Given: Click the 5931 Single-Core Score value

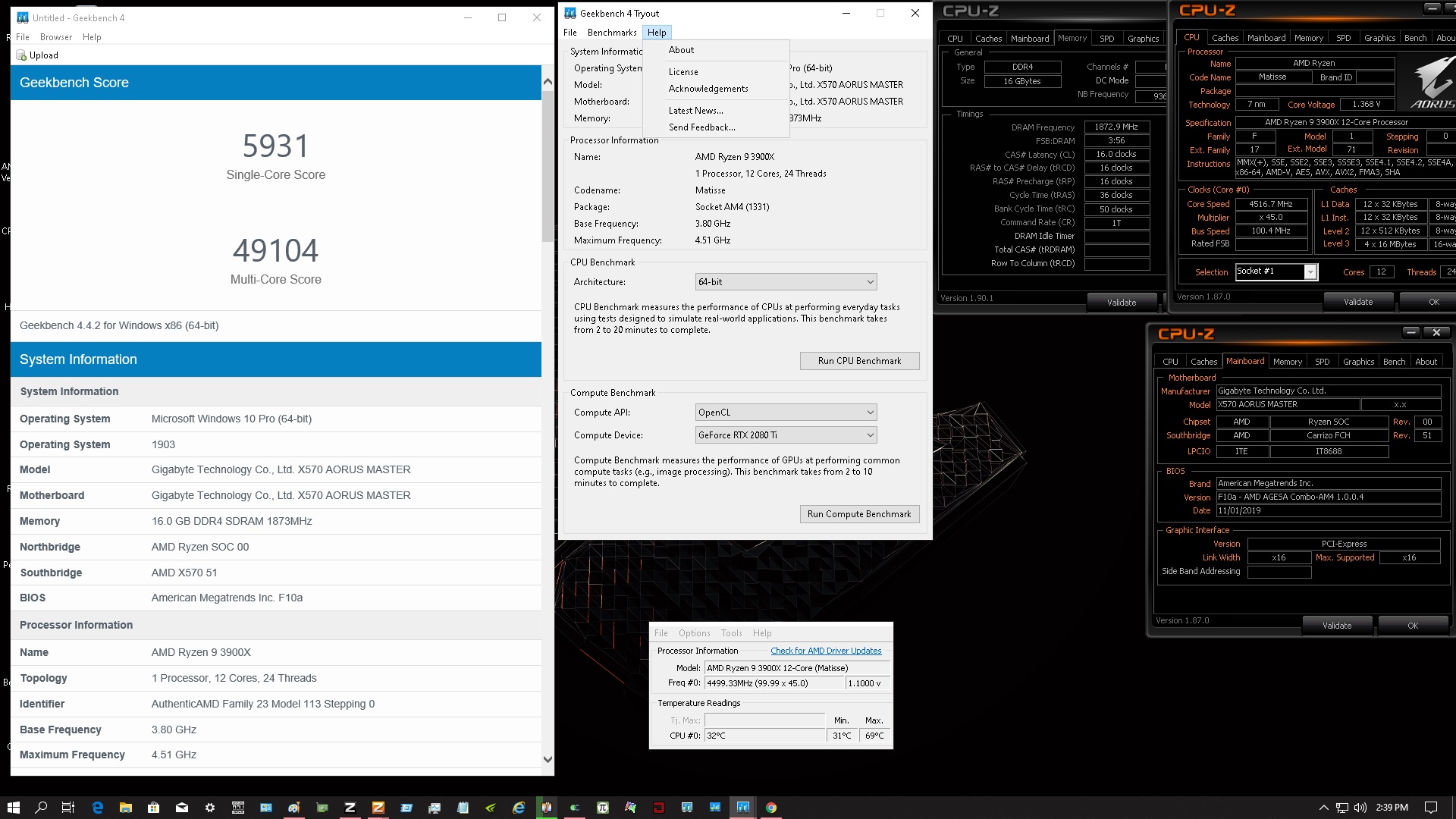Looking at the screenshot, I should 275,146.
